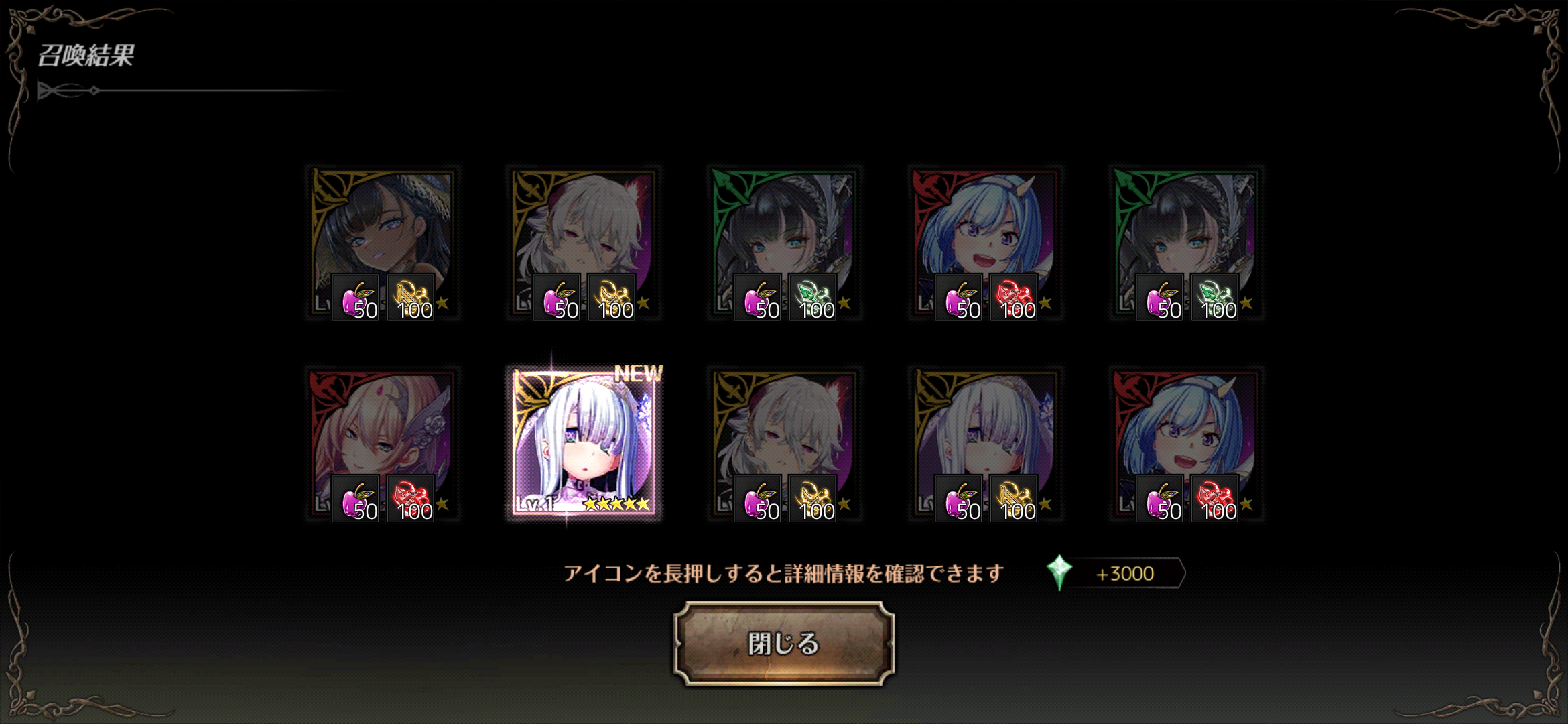Click the 召喚結果 title header
The image size is (1568, 724).
(x=86, y=55)
